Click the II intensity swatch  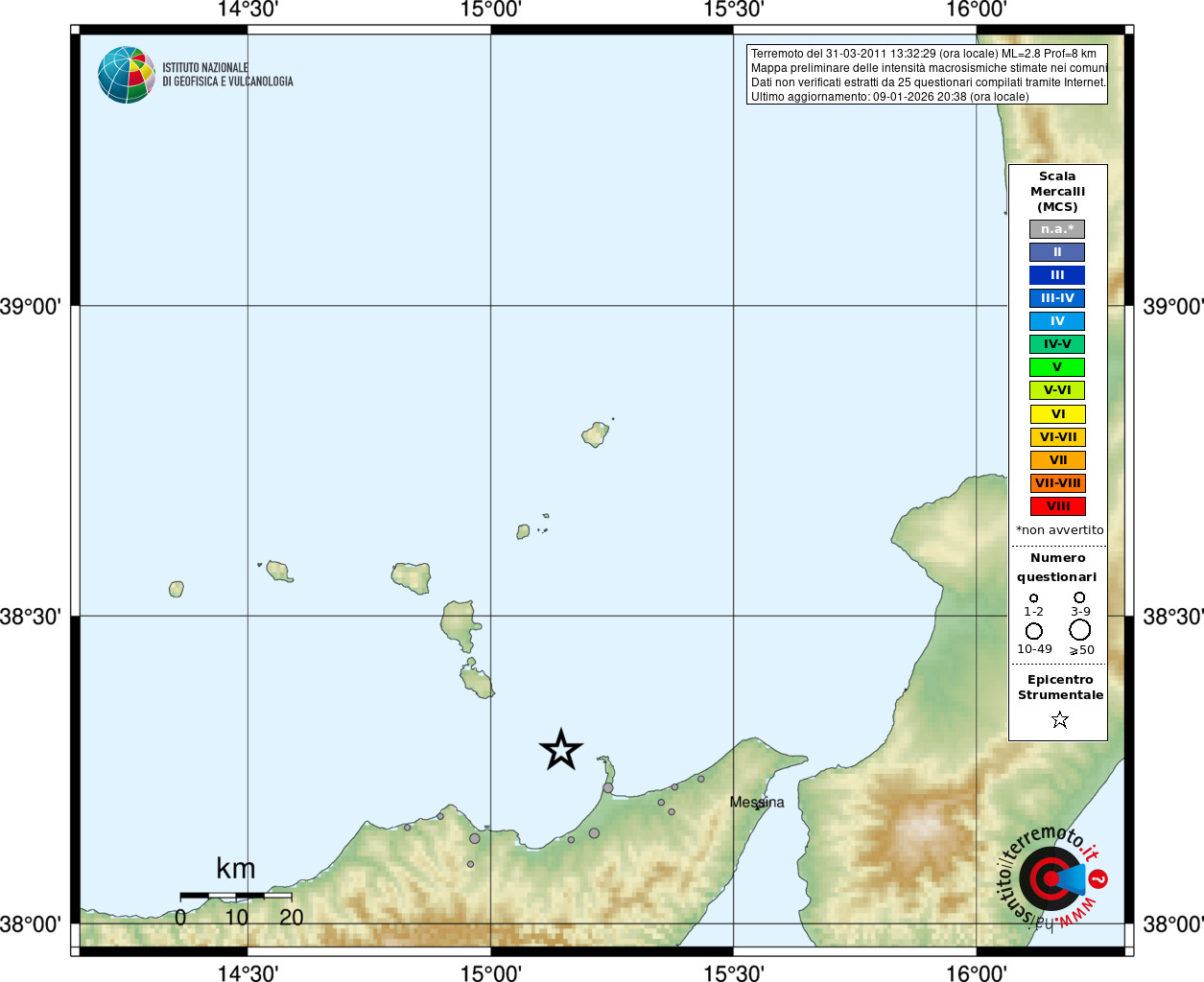[x=1057, y=252]
